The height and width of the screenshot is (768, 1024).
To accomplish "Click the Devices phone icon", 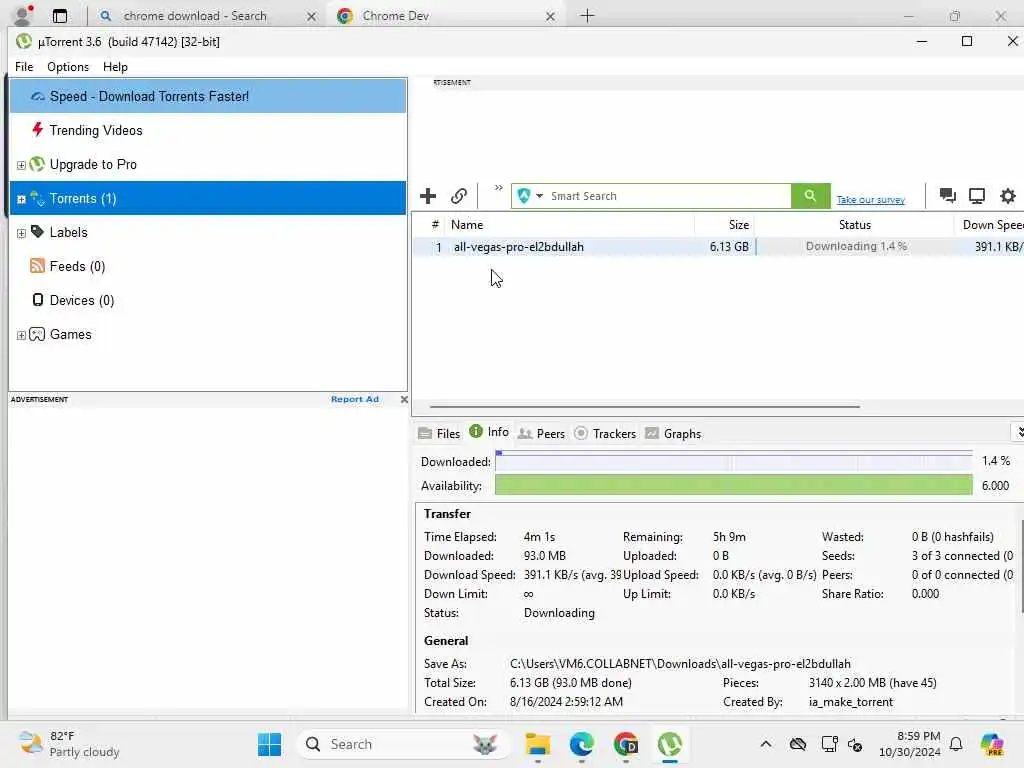I will pos(38,300).
